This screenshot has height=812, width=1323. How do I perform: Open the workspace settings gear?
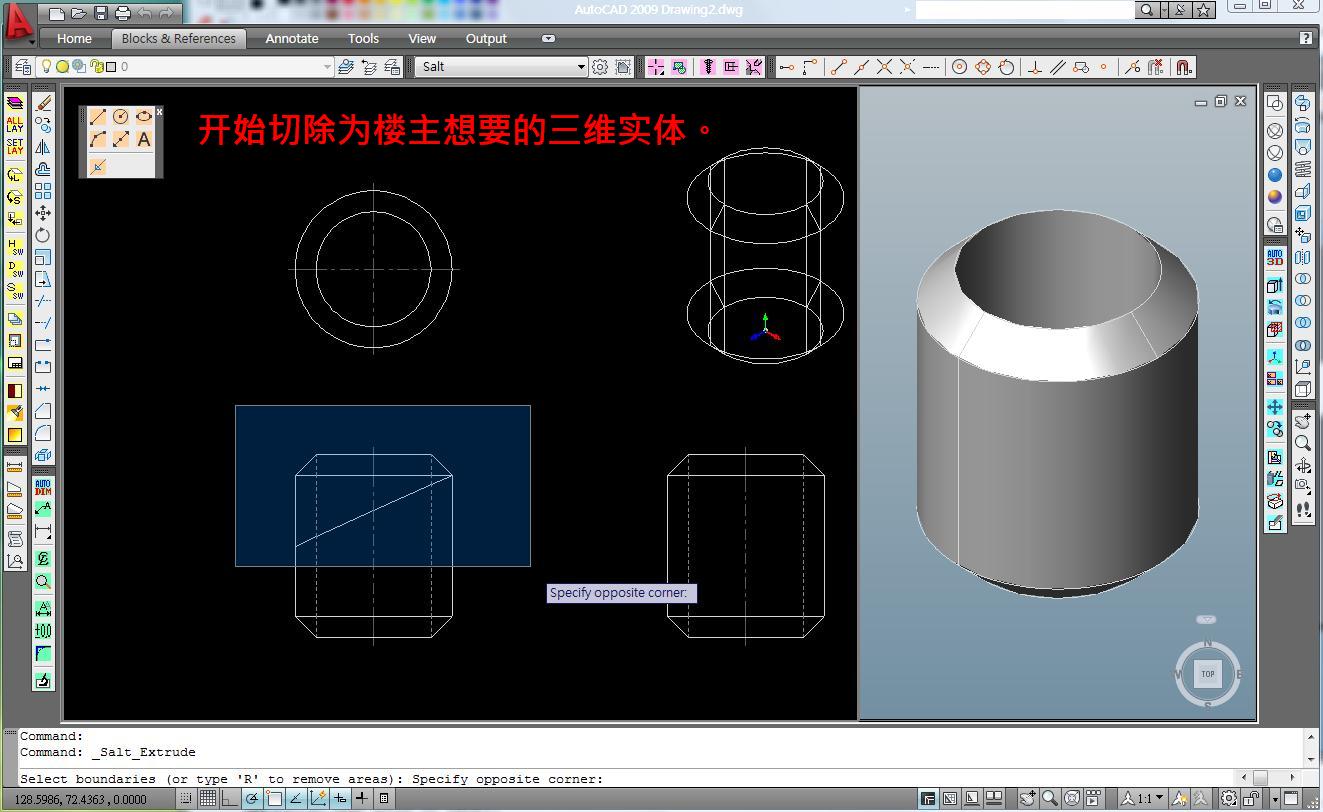600,67
